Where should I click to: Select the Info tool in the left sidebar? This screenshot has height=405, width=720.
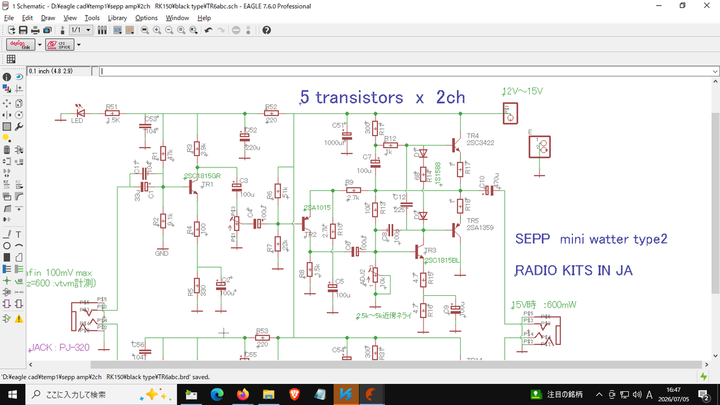[7, 77]
